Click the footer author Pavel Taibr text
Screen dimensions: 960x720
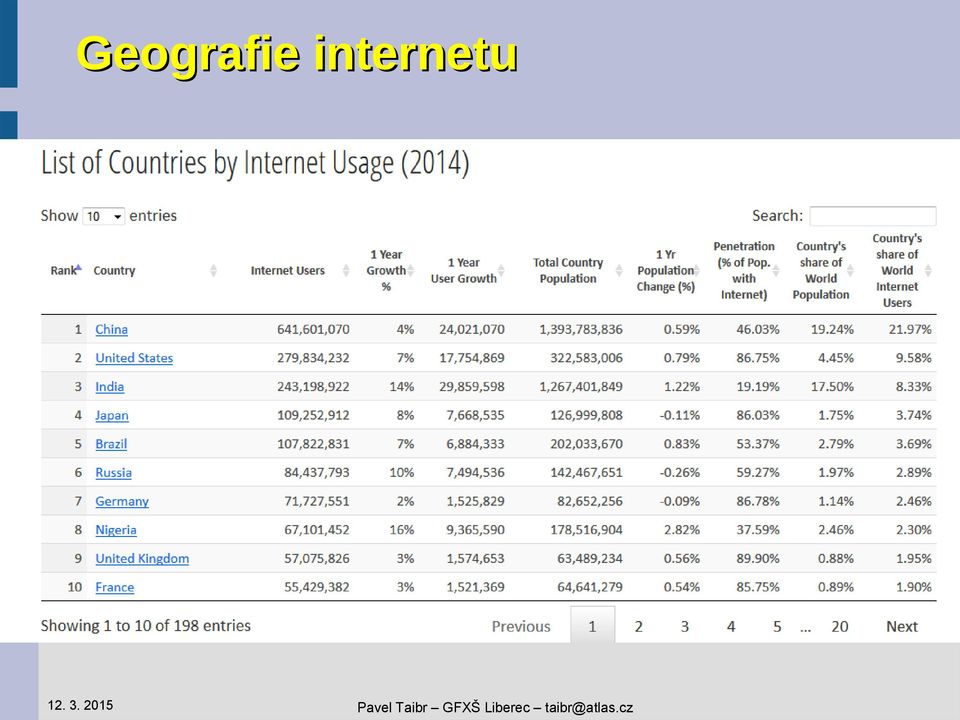pos(495,708)
